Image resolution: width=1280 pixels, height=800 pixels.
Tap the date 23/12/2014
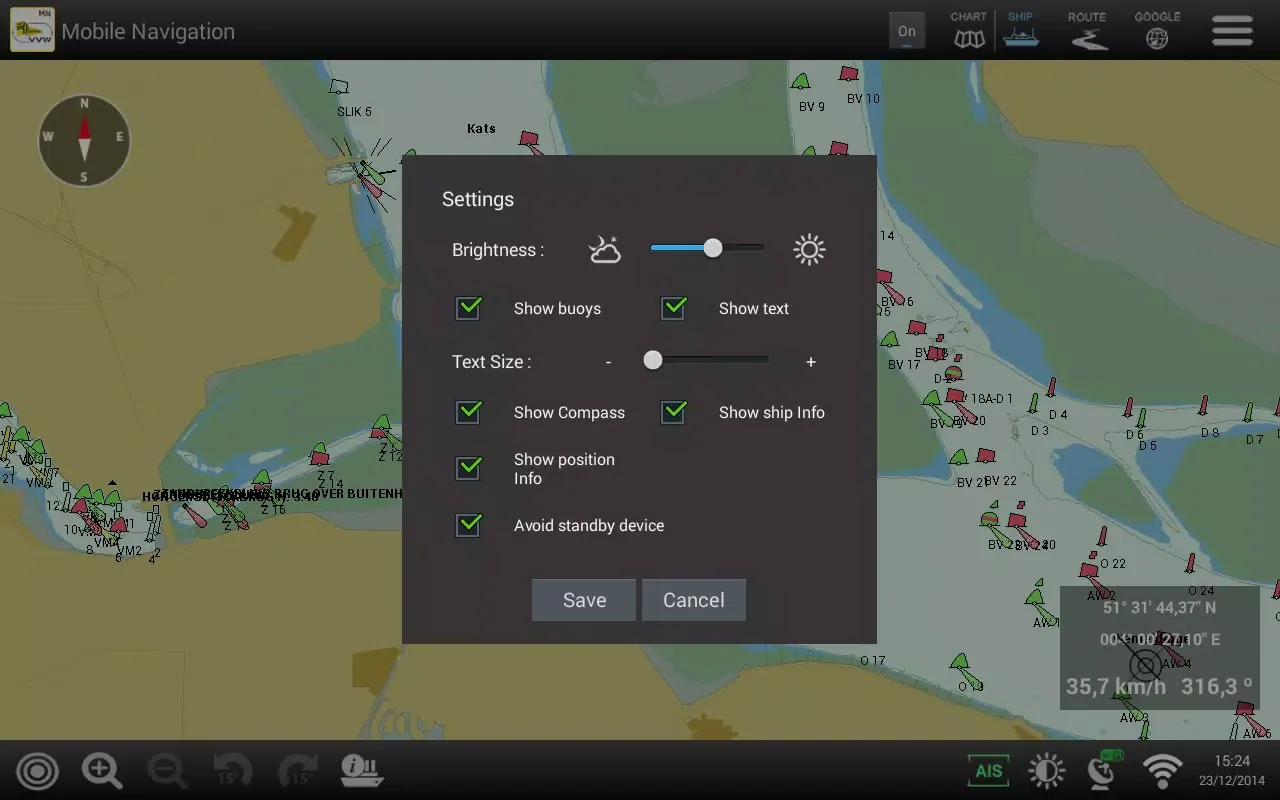pyautogui.click(x=1232, y=781)
